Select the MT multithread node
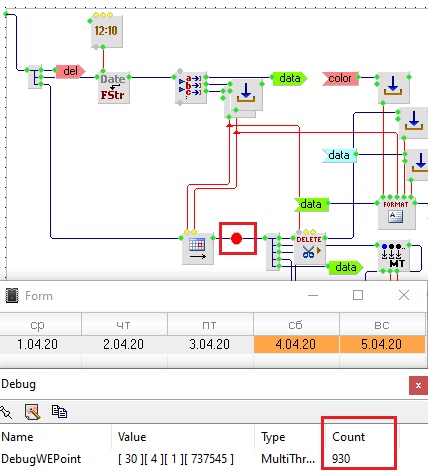This screenshot has height=472, width=428. pos(394,256)
